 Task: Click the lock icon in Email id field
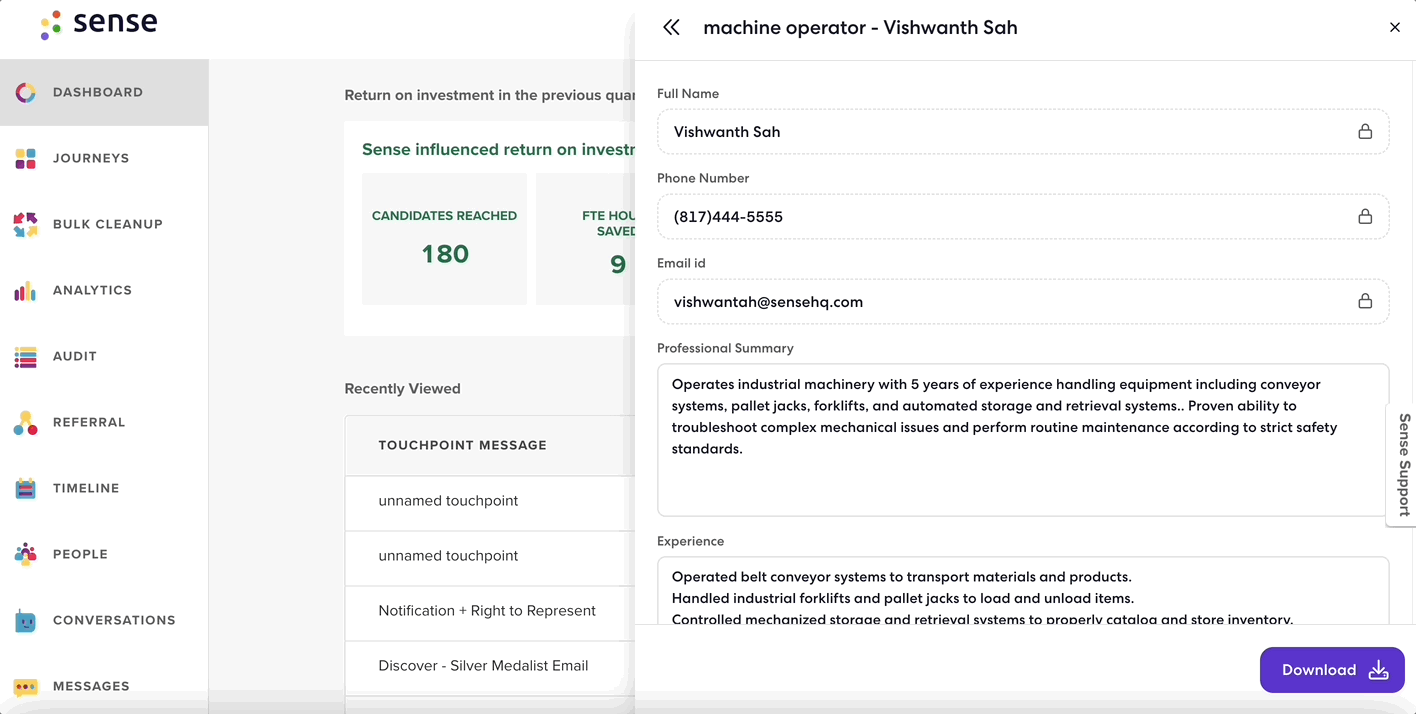tap(1364, 301)
